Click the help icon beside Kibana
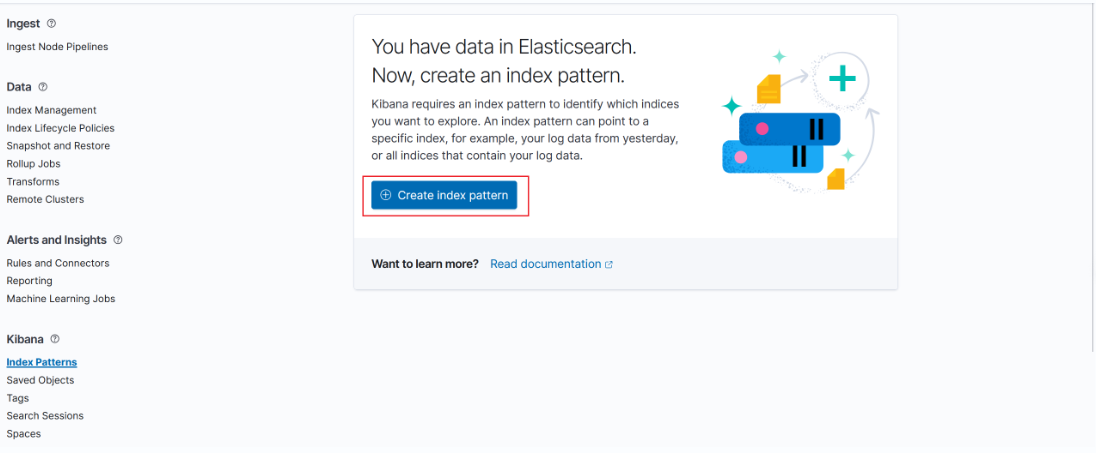The image size is (1096, 453). coord(55,339)
